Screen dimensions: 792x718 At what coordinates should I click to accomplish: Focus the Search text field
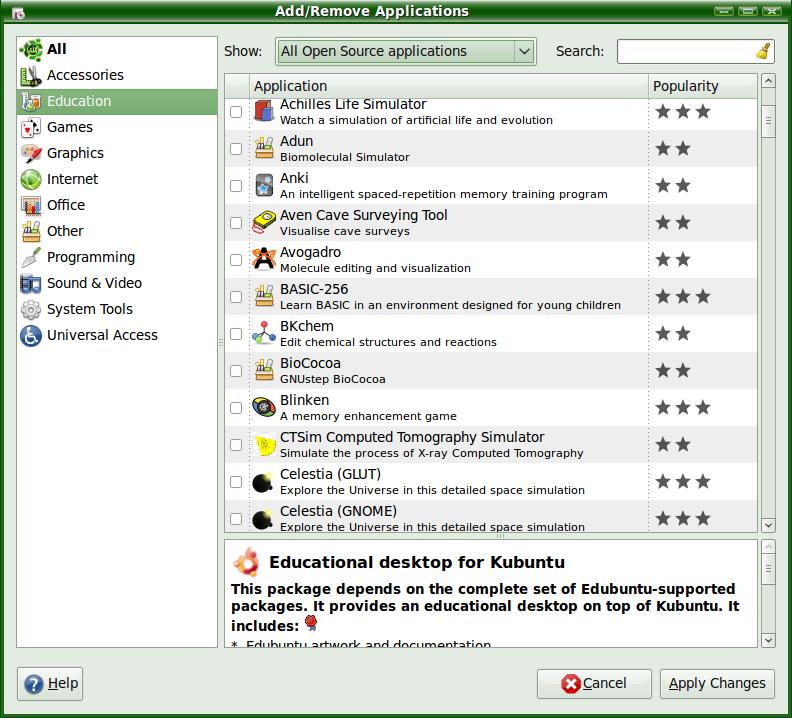point(685,51)
